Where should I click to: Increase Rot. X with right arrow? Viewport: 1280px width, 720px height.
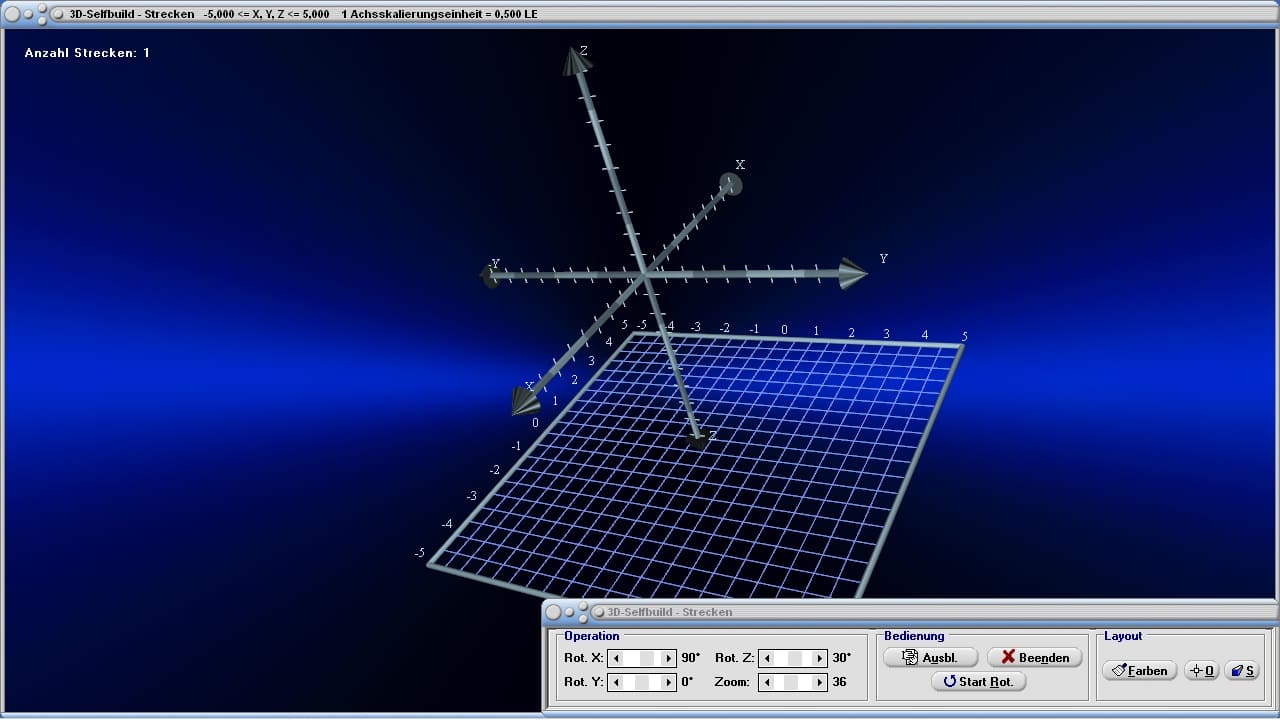pos(668,658)
